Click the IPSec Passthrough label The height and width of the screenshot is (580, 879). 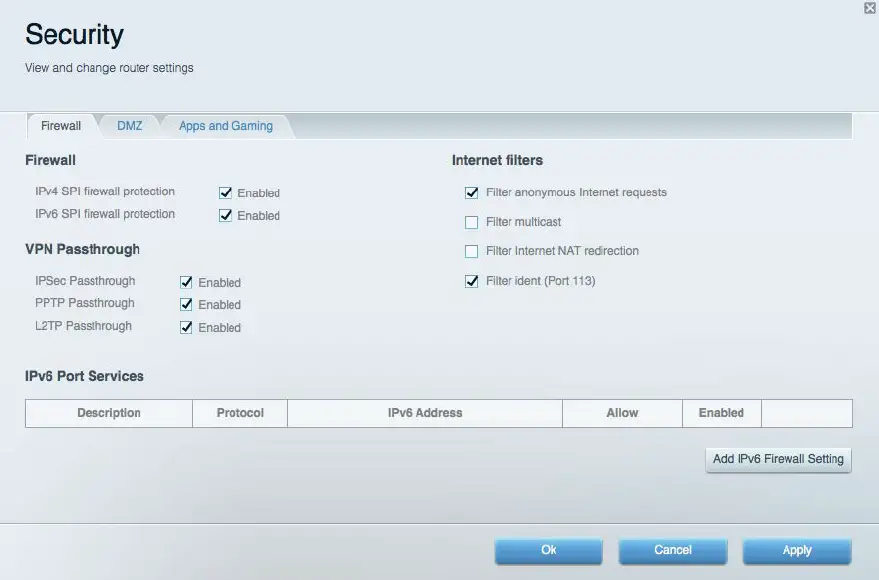(85, 281)
